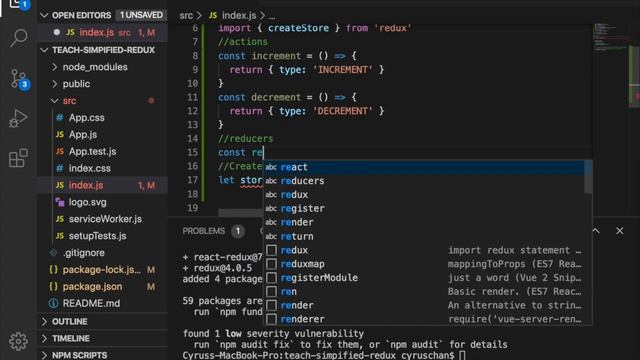Click the '//reducers' comment on line 14
Viewport: 640px width, 360px height.
(x=246, y=139)
